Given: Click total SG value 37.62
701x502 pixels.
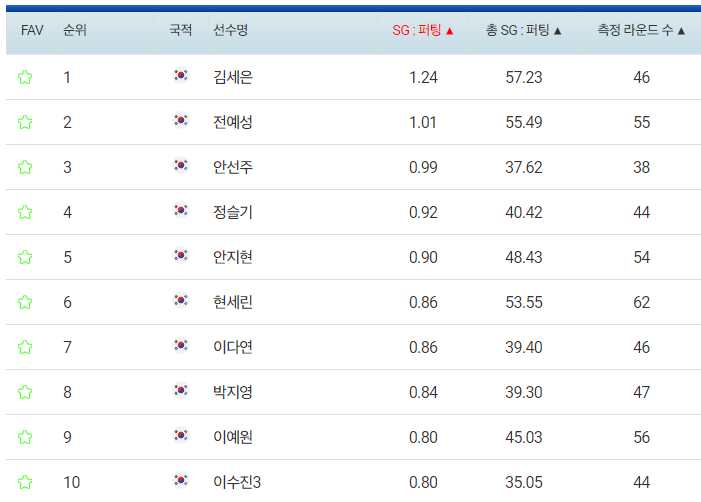Looking at the screenshot, I should click(524, 167).
